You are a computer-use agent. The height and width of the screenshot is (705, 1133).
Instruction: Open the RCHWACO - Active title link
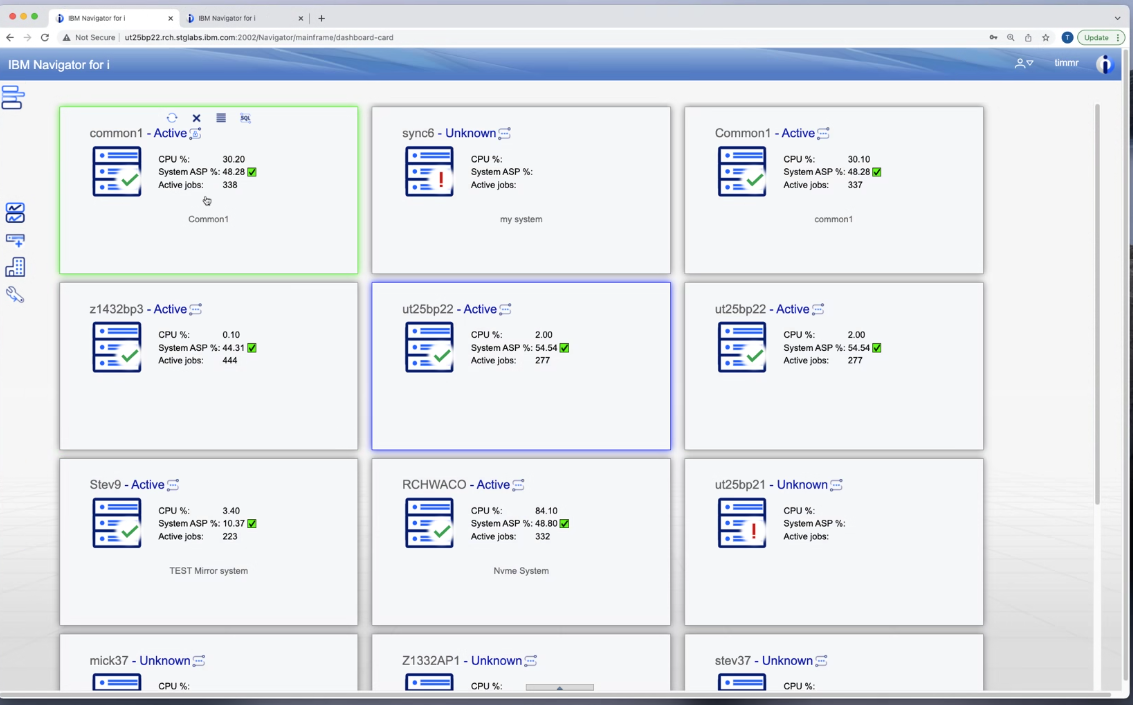tap(456, 485)
